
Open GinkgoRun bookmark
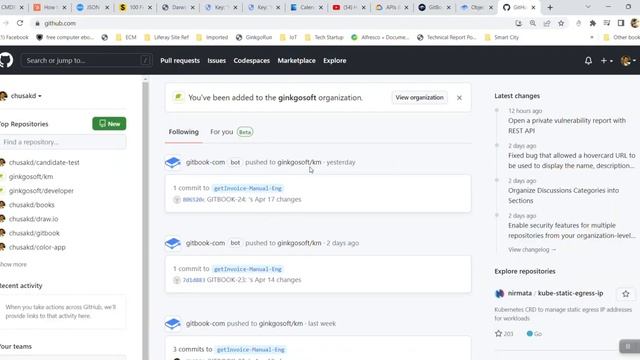[254, 37]
